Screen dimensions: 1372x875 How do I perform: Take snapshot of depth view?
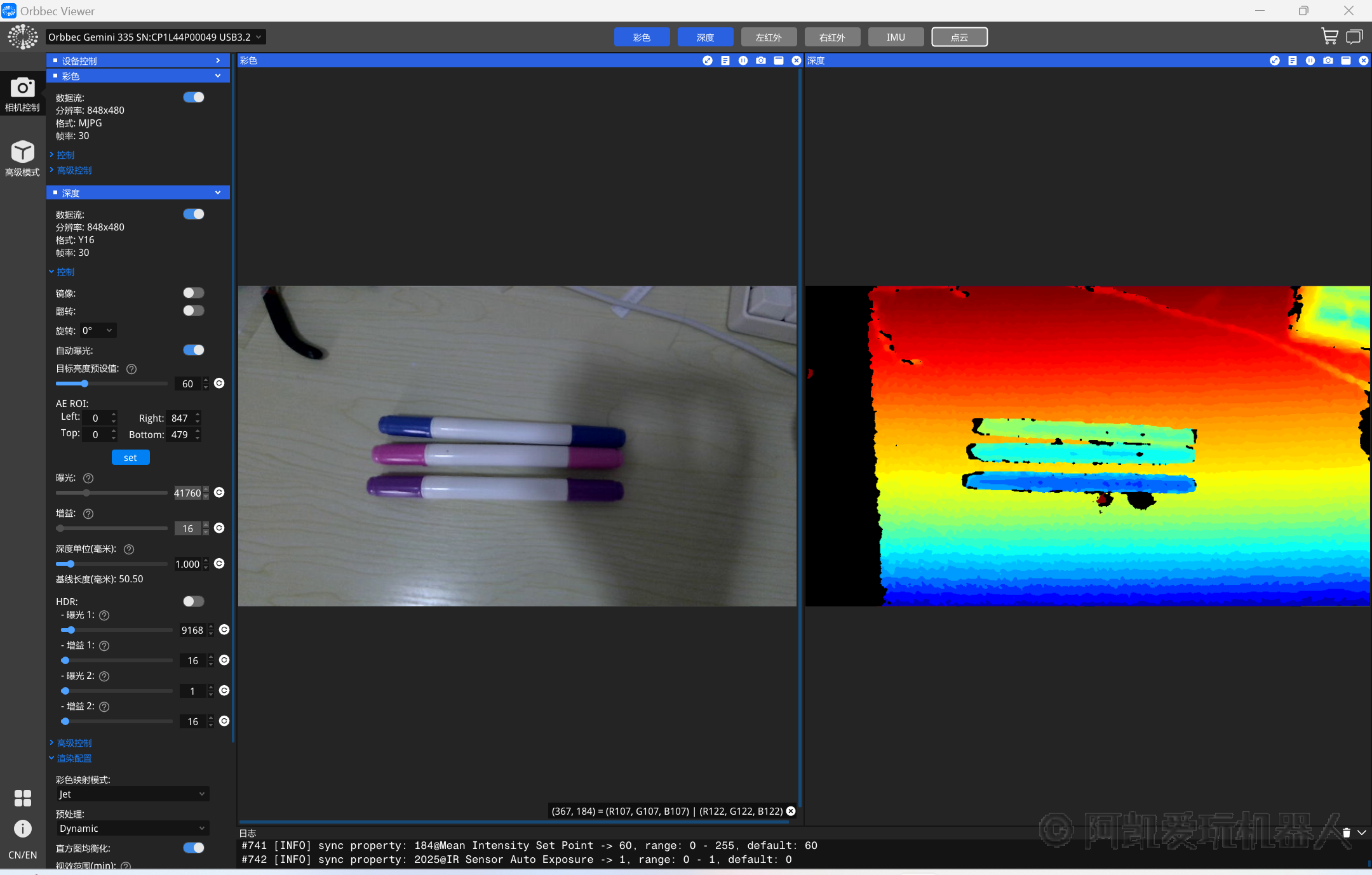pos(1328,60)
